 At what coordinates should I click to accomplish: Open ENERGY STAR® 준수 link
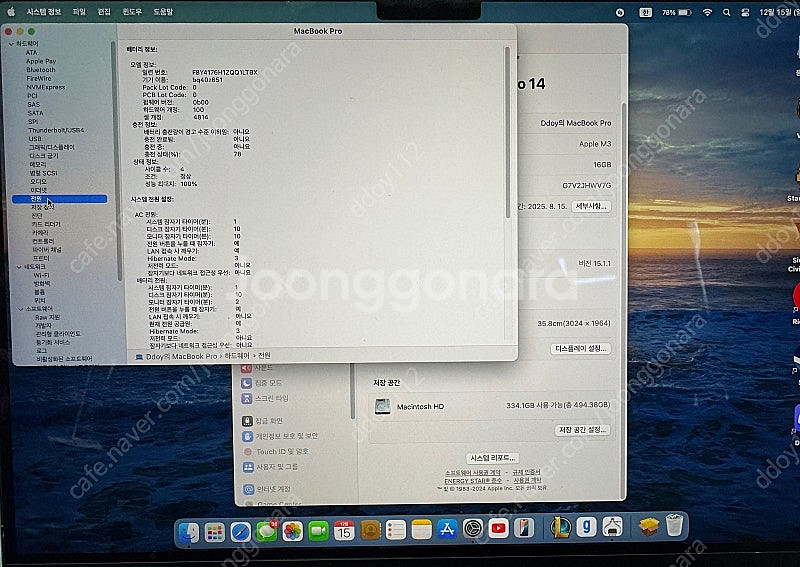(473, 480)
